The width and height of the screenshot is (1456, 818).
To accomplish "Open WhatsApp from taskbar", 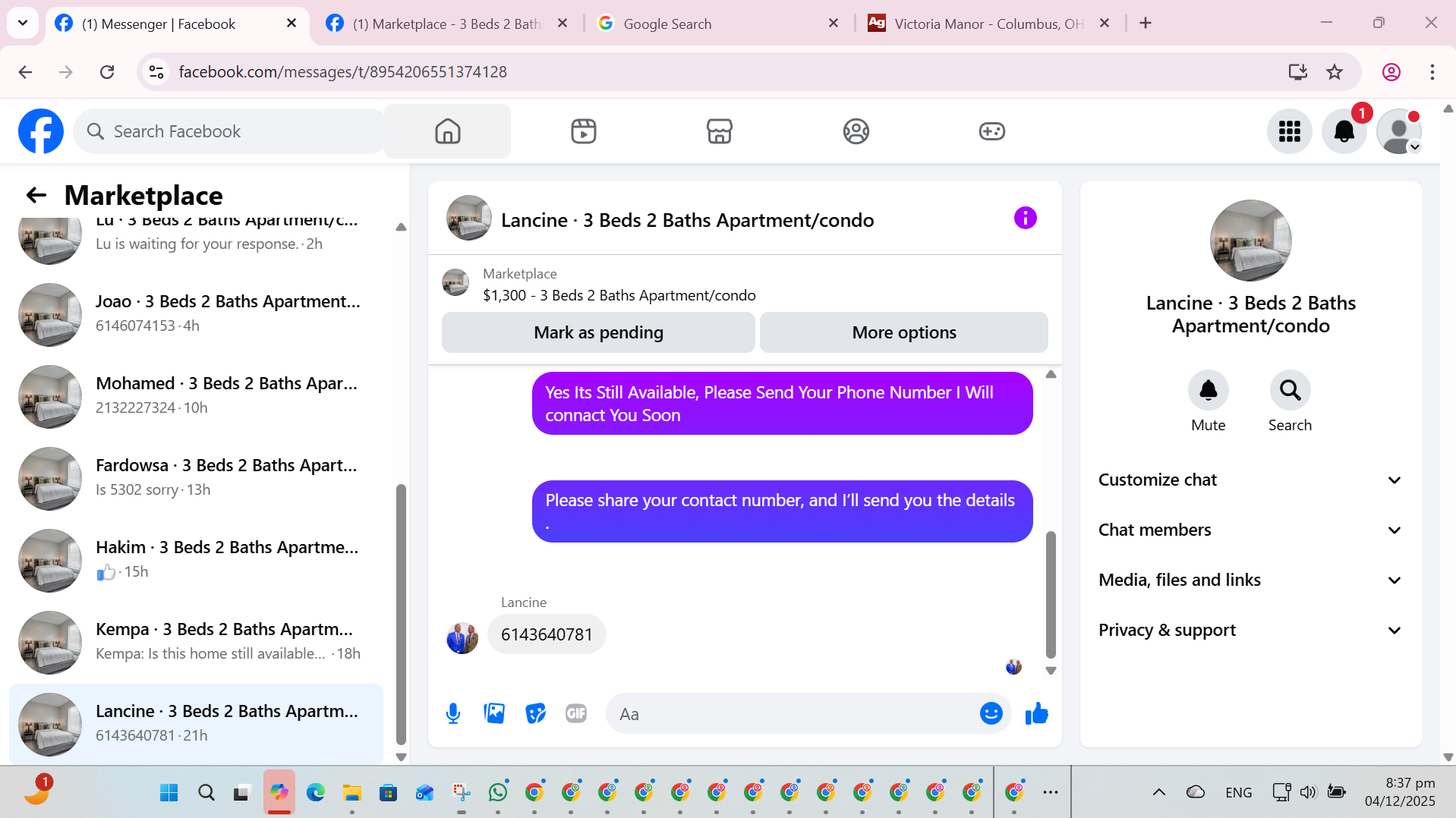I will (498, 792).
